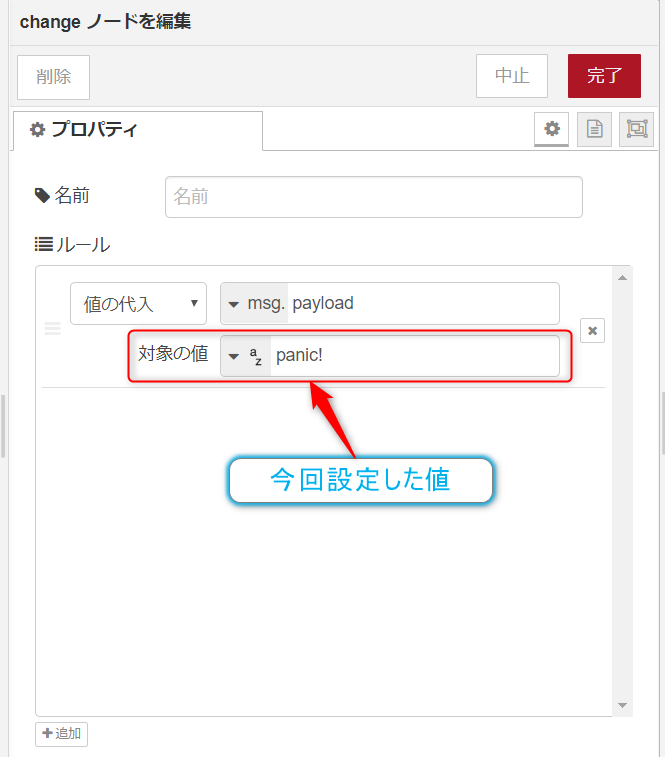Open msg. property type dropdown

tap(255, 304)
